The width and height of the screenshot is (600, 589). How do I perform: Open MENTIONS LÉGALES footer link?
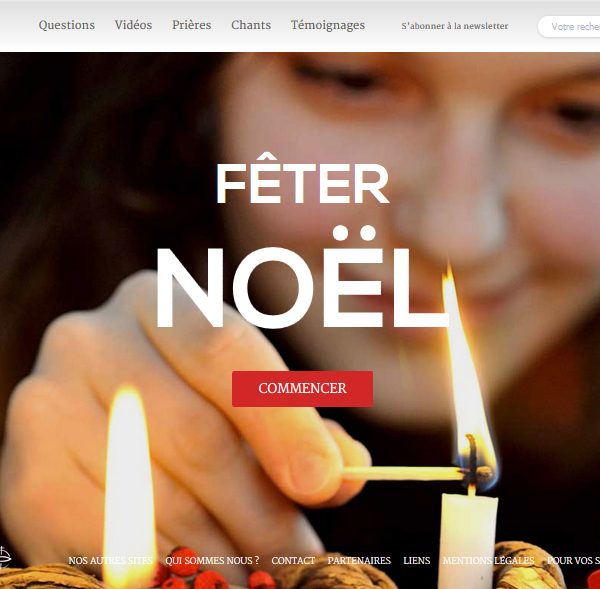[488, 560]
